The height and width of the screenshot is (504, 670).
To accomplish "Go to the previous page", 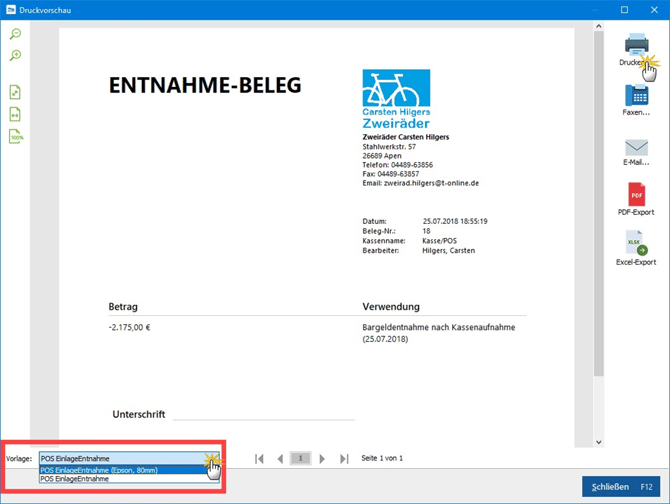I will pyautogui.click(x=280, y=459).
